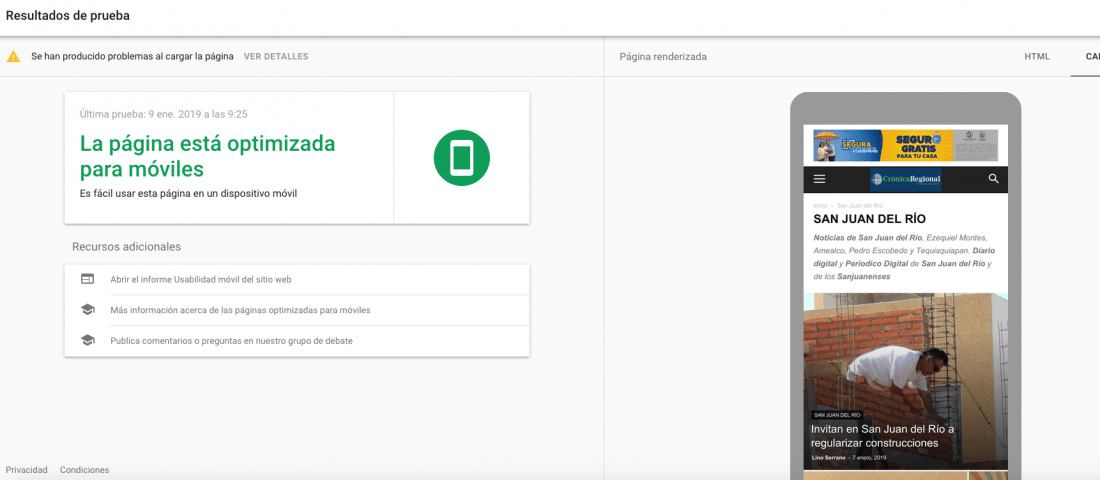
Task: Click the SAN JUAN DEL RÍO heading
Action: (x=869, y=219)
